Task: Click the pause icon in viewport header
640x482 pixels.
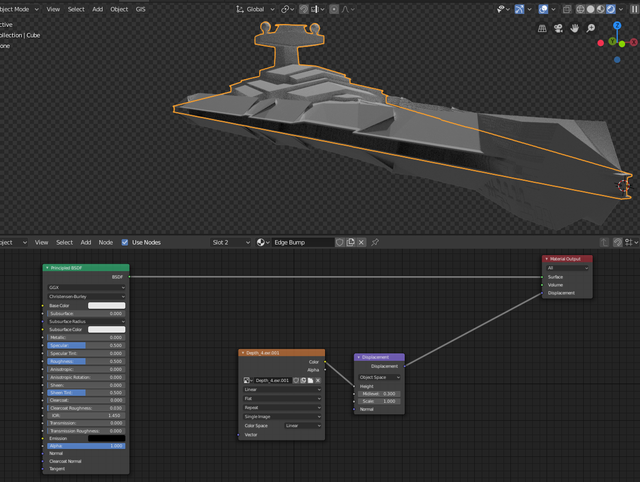Action: 634,9
